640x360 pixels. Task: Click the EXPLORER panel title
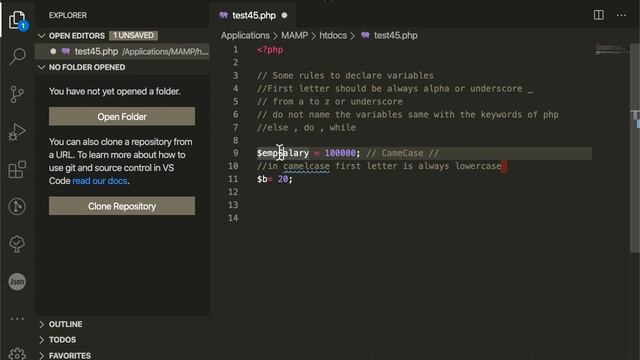(68, 16)
